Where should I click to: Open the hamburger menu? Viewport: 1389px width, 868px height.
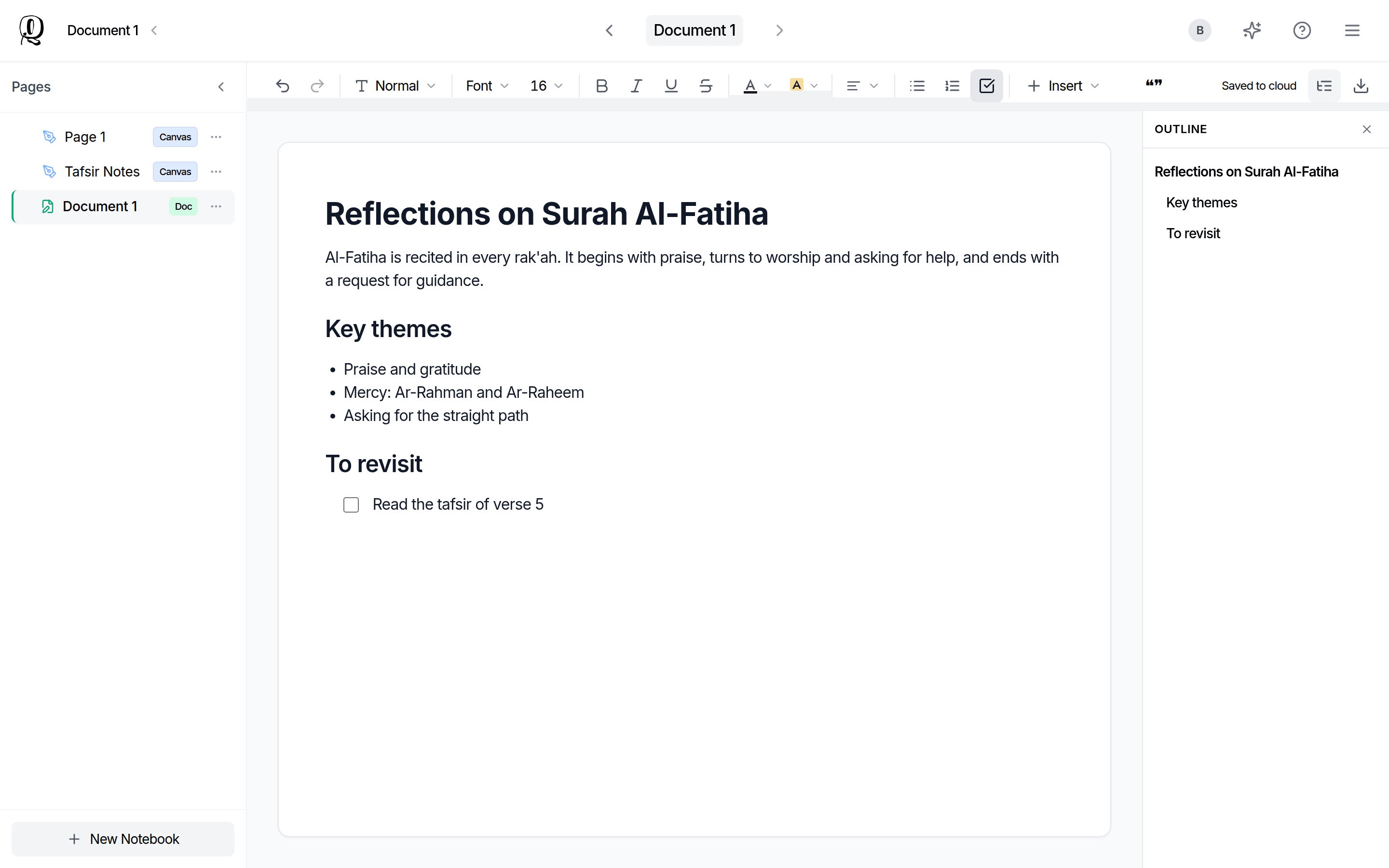(1352, 30)
